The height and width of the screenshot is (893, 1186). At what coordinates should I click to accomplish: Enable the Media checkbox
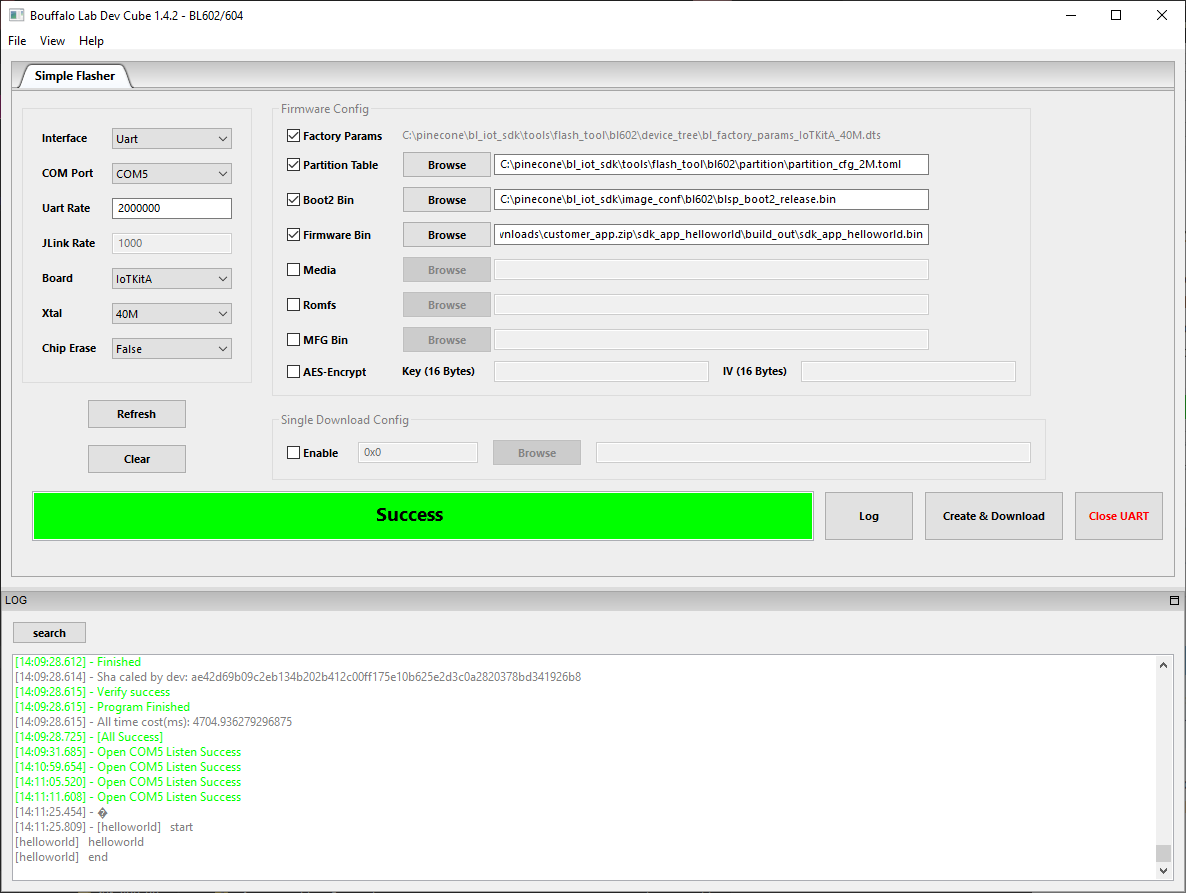click(x=293, y=270)
